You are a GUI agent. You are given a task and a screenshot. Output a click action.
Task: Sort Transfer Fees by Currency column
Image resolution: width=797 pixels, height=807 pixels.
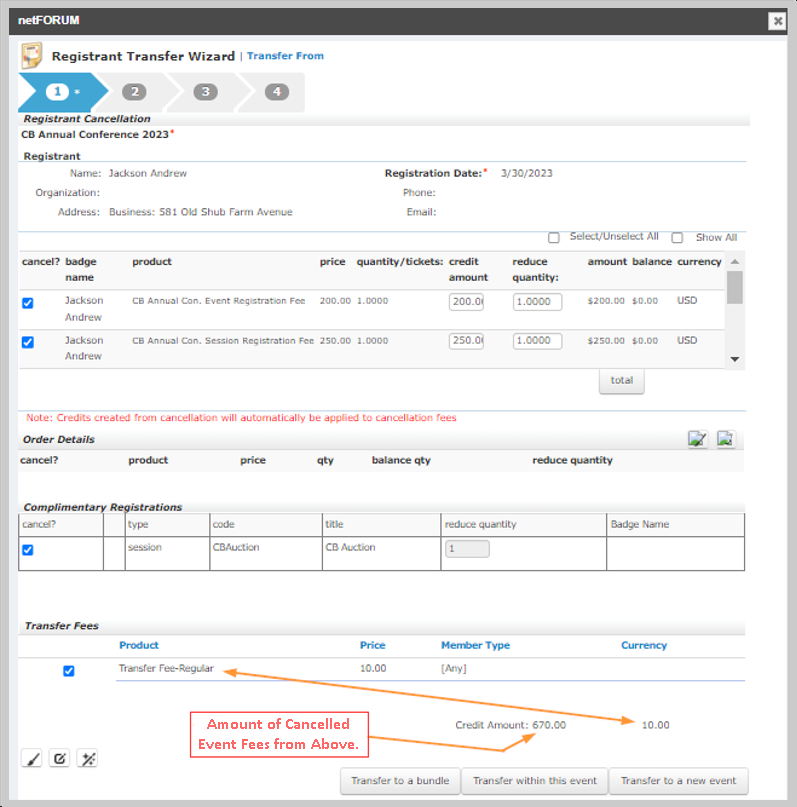(644, 645)
